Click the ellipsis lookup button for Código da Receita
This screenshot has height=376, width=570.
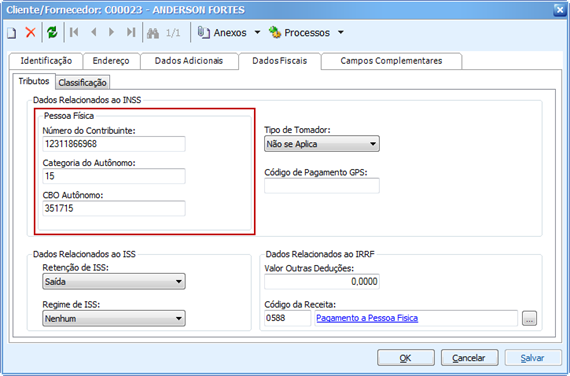(x=529, y=319)
